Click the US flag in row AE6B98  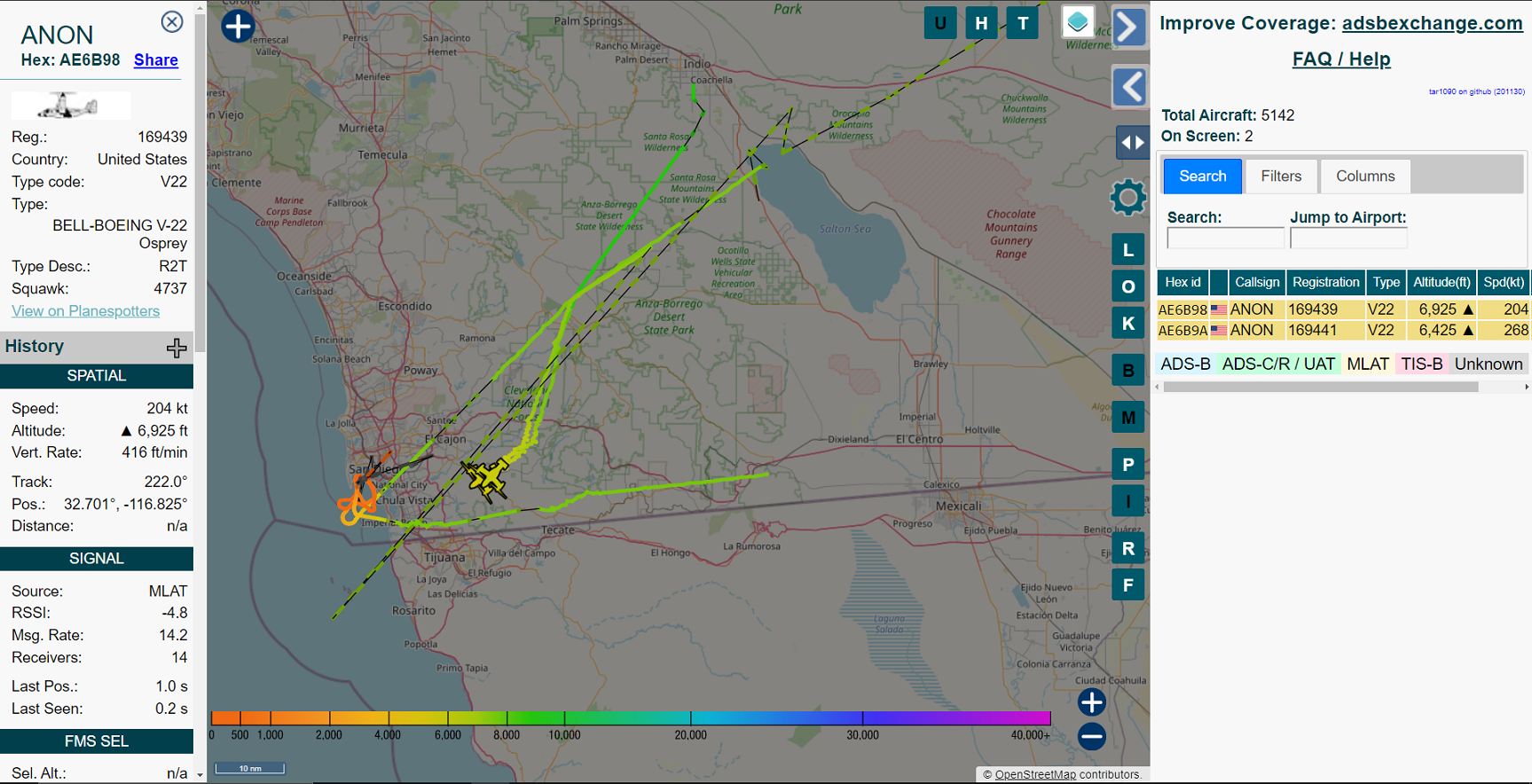(x=1219, y=310)
